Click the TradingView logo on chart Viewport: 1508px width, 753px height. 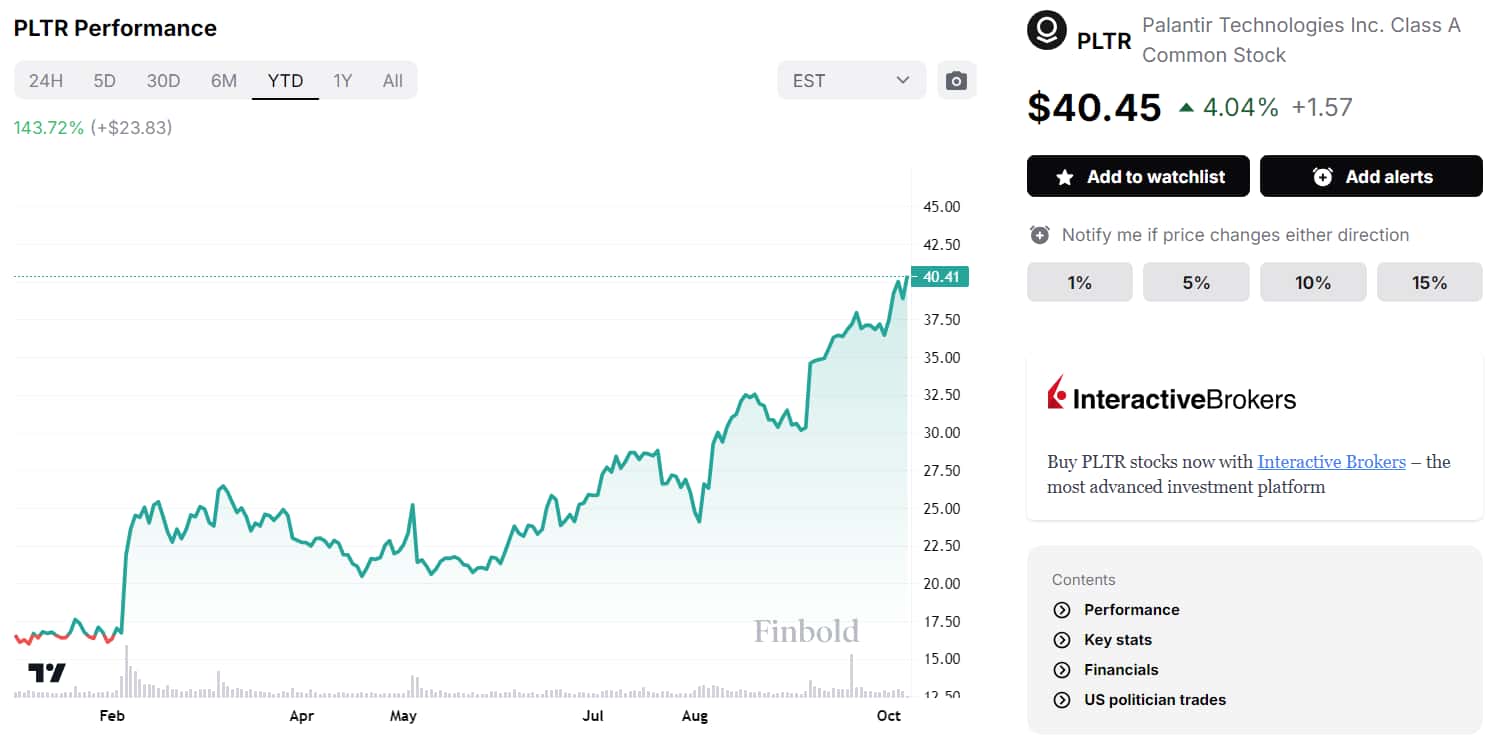(x=46, y=672)
